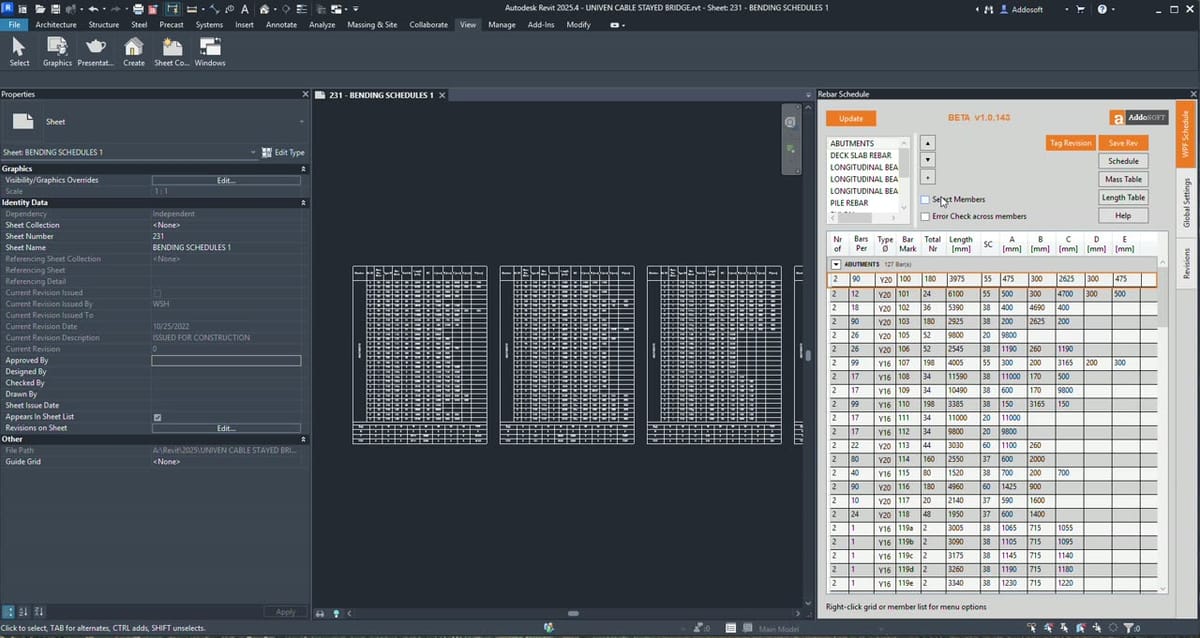Viewport: 1200px width, 638px height.
Task: Open the File menu
Action: pos(15,24)
